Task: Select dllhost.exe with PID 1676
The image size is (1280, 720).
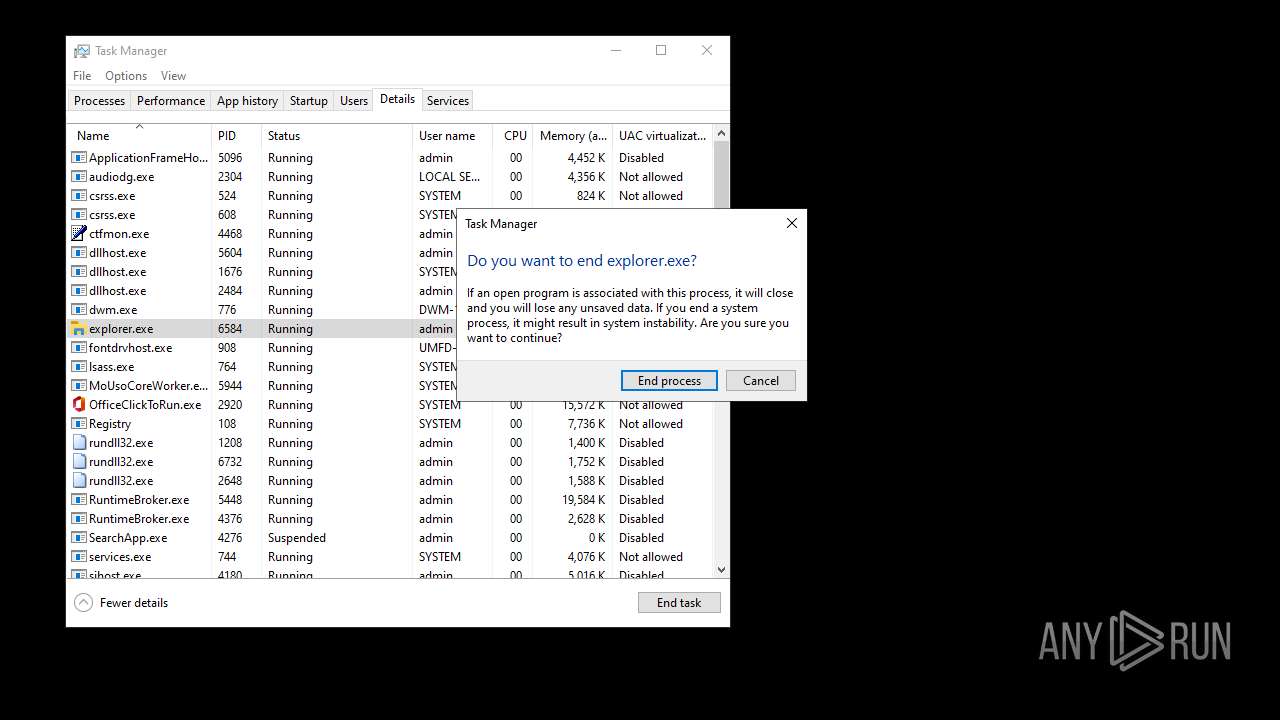Action: click(117, 271)
